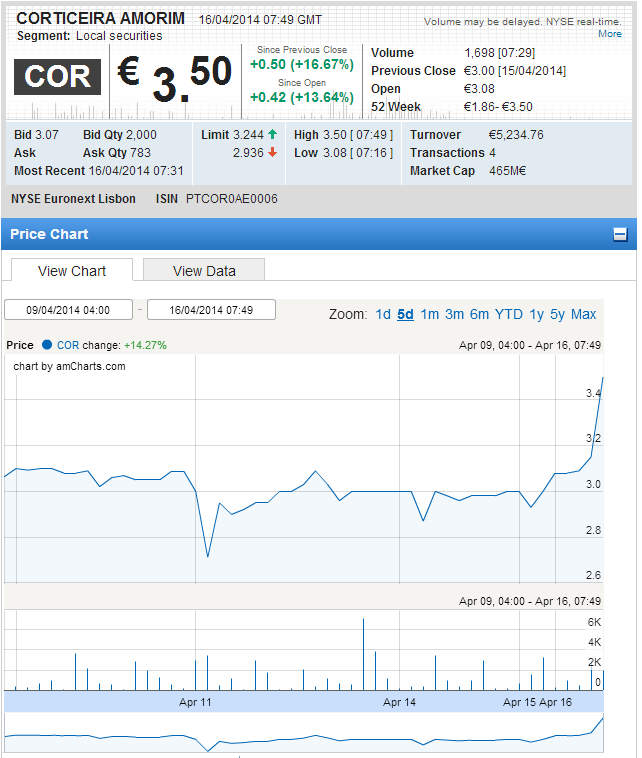Set chart zoom to 6m

point(479,314)
